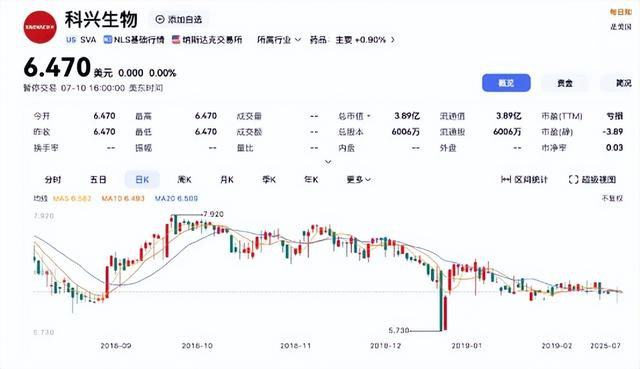
Task: Expand more stock metrics chevron
Action: [x=328, y=162]
